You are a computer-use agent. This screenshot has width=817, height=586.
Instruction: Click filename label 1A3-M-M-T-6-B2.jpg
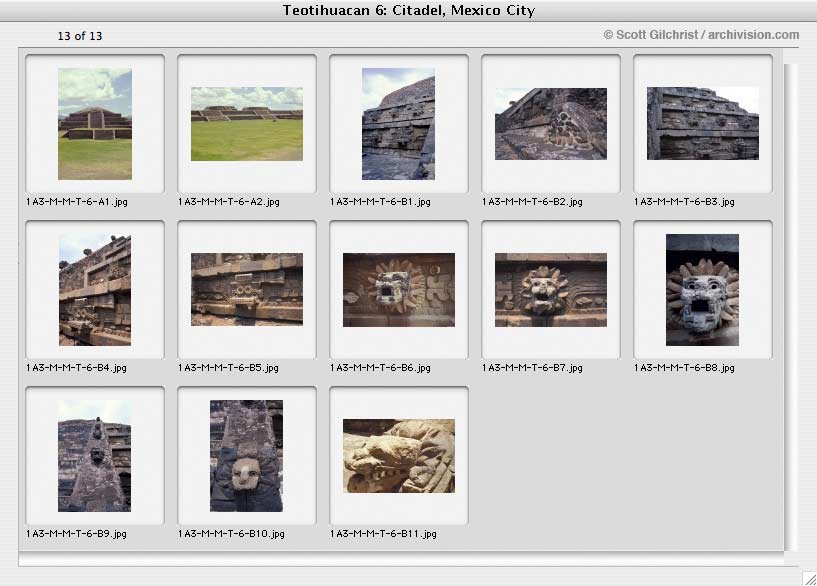[x=533, y=202]
